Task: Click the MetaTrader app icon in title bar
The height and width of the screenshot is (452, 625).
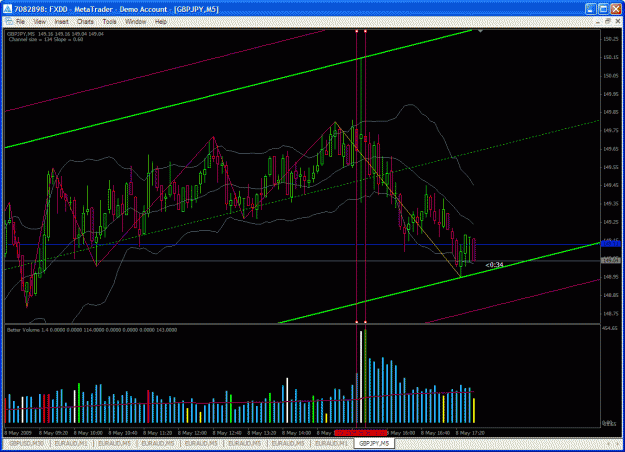Action: coord(7,9)
